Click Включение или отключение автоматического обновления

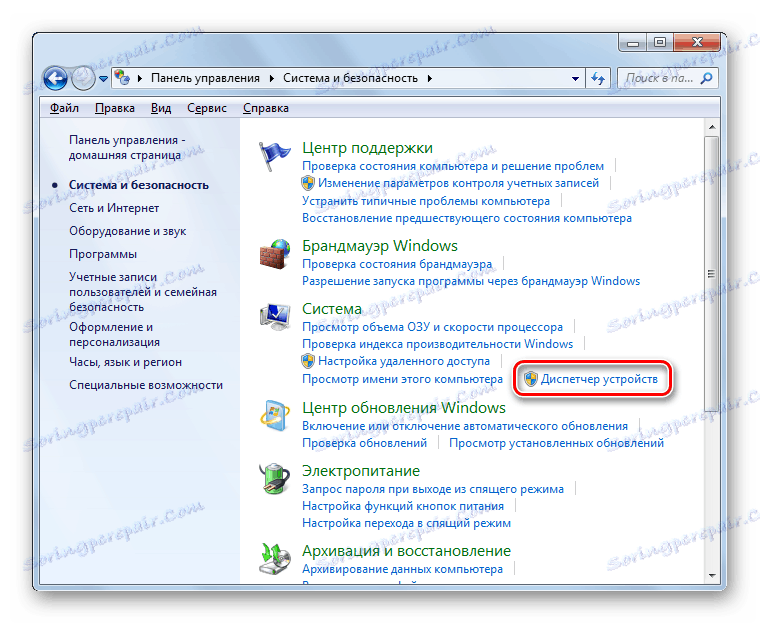pyautogui.click(x=465, y=426)
